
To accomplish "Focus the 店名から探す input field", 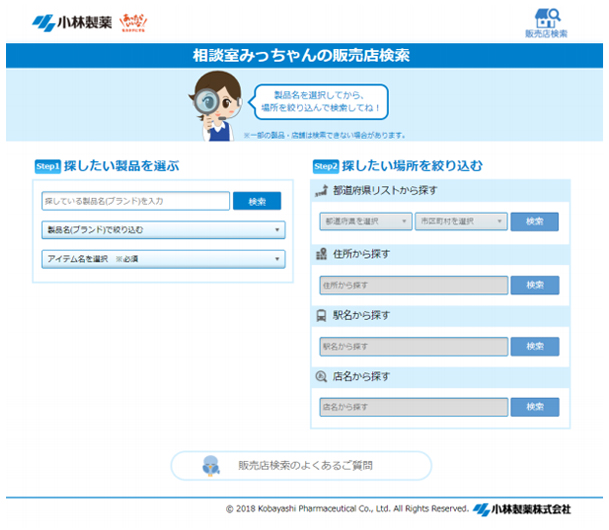I will [x=414, y=407].
